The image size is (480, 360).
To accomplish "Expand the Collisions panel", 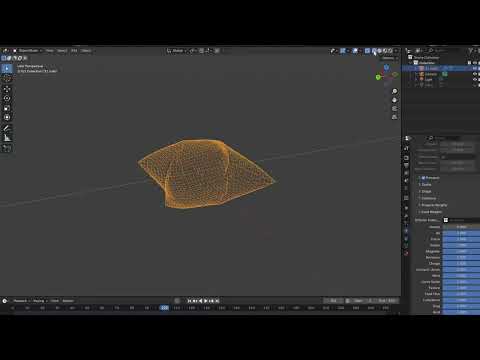I will [x=428, y=198].
